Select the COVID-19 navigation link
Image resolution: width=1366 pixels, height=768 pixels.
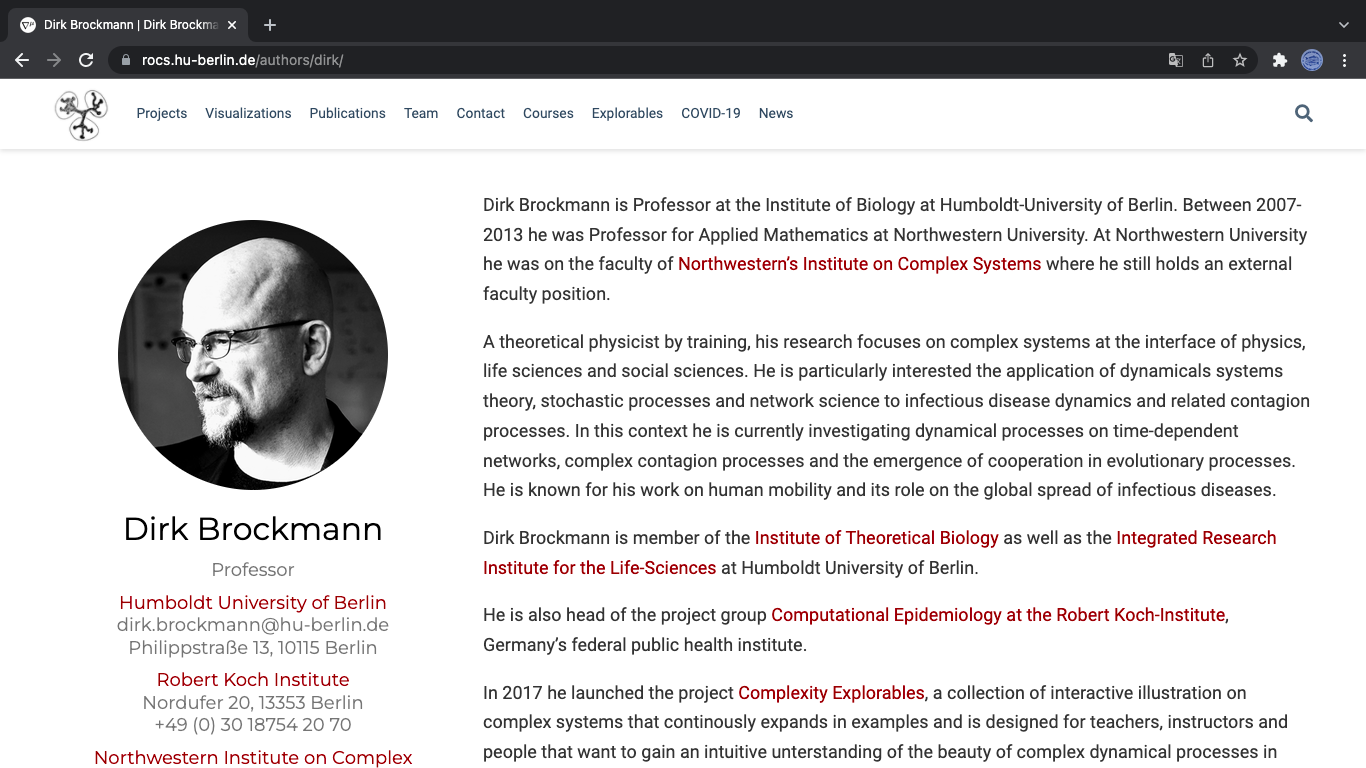[710, 114]
